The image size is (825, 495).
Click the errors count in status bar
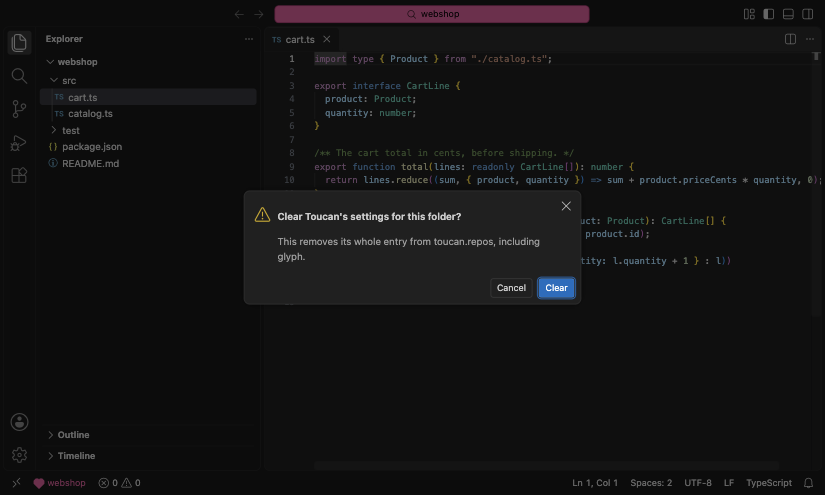click(x=108, y=482)
